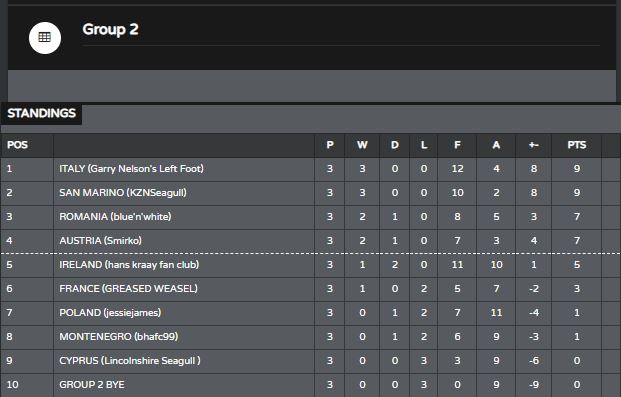Click POLAND (jessiejames) team name

(110, 313)
